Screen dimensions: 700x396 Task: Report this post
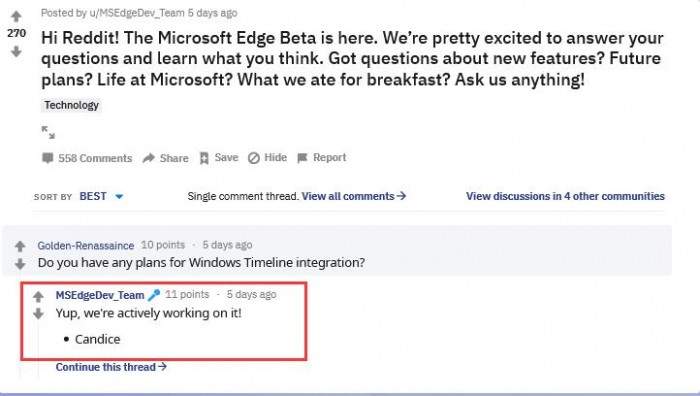(322, 158)
